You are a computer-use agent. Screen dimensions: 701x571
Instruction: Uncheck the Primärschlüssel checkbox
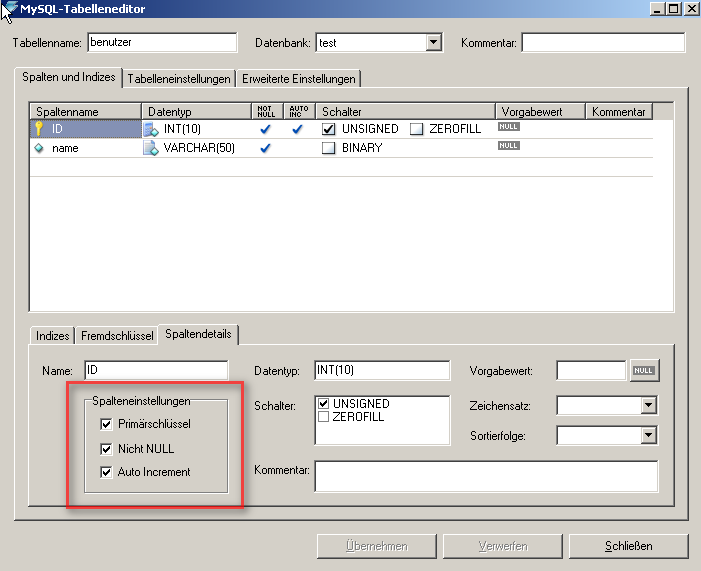click(106, 424)
